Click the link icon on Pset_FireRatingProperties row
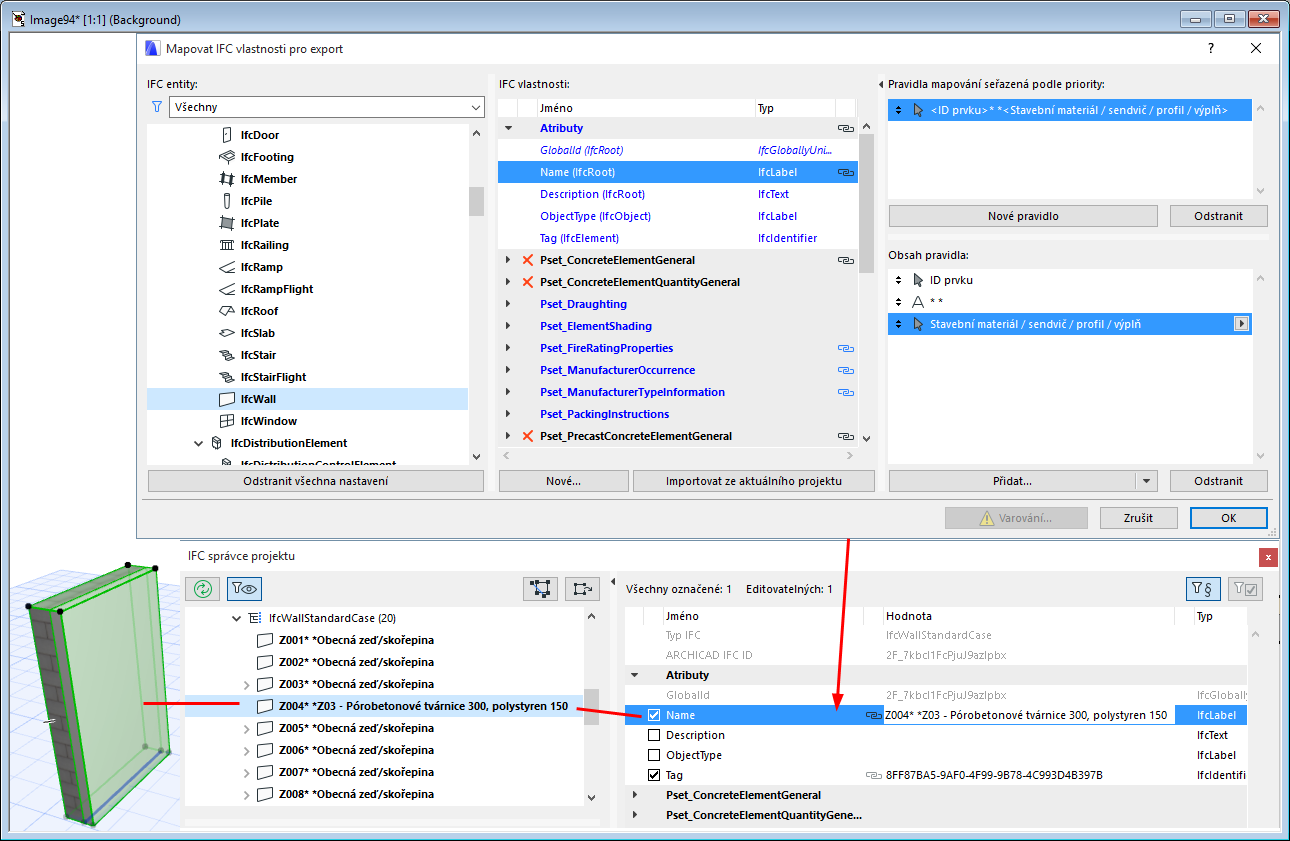Viewport: 1290px width, 841px height. 845,349
